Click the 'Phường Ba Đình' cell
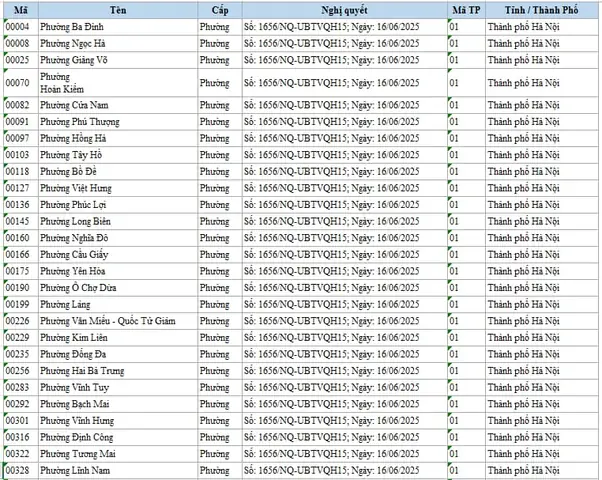The width and height of the screenshot is (602, 480). (118, 27)
